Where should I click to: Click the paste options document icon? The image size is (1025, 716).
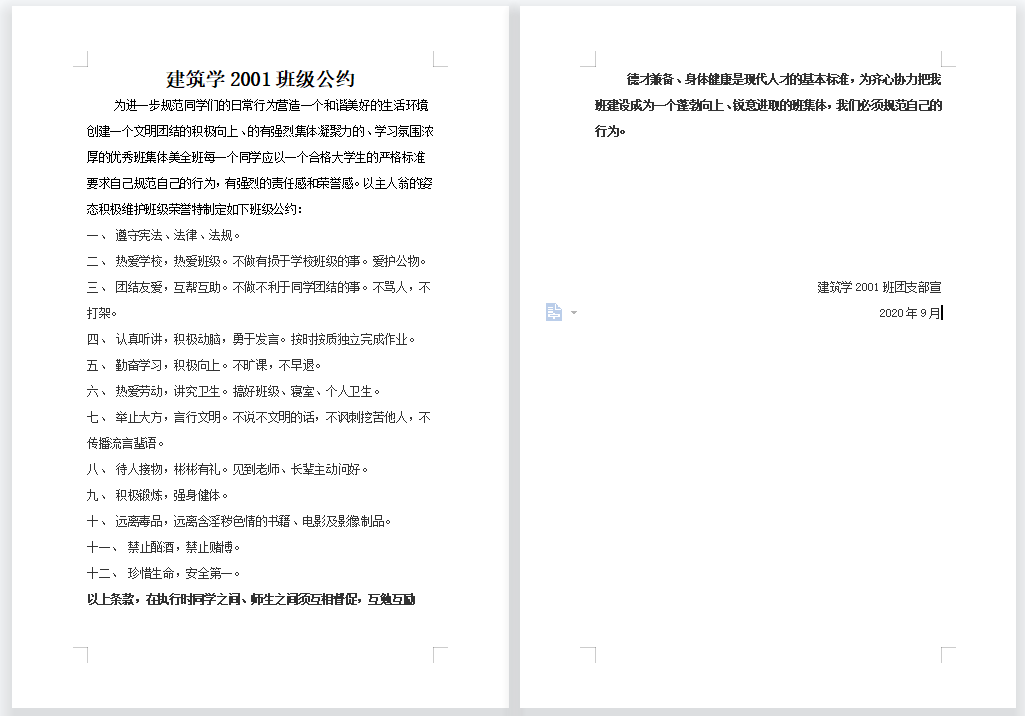(x=553, y=313)
